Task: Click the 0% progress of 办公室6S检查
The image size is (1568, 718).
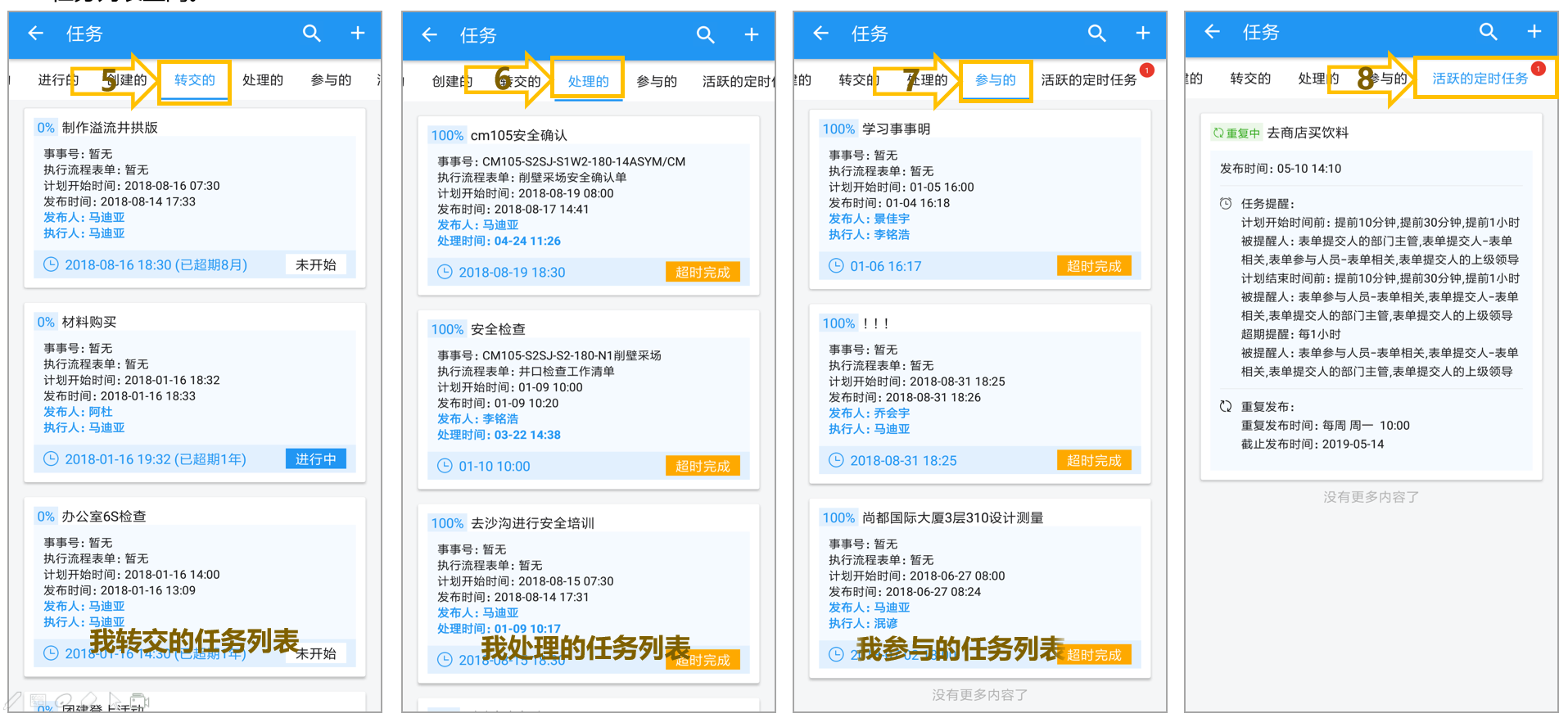Action: pos(46,517)
